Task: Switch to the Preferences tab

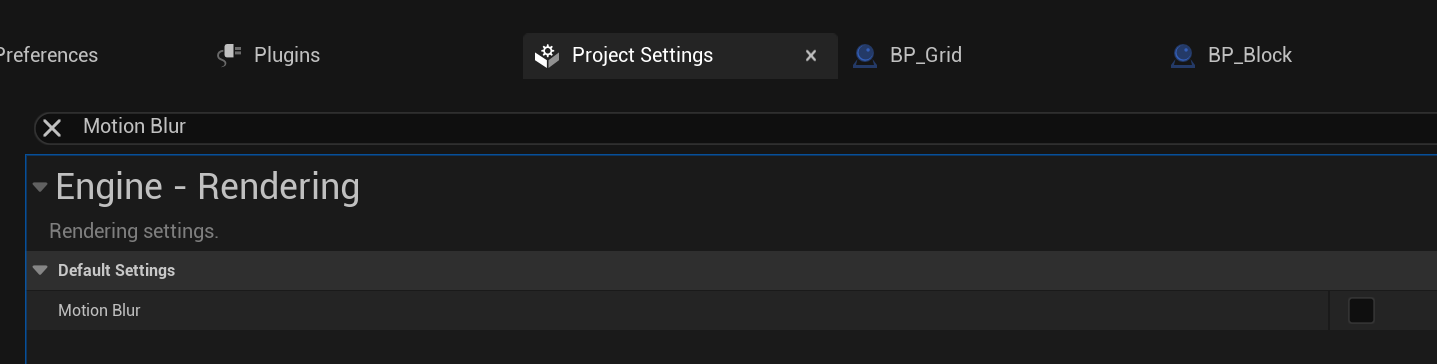Action: [x=48, y=55]
